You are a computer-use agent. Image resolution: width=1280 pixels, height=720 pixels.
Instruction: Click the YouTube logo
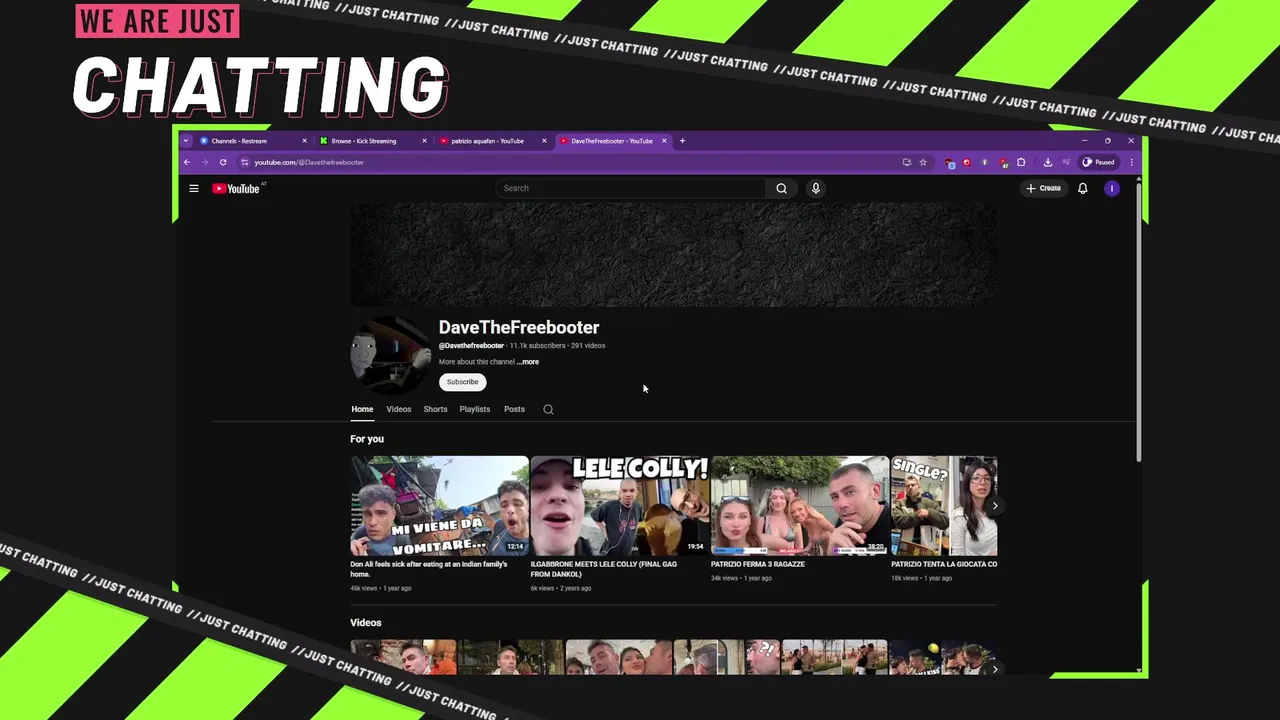coord(236,188)
